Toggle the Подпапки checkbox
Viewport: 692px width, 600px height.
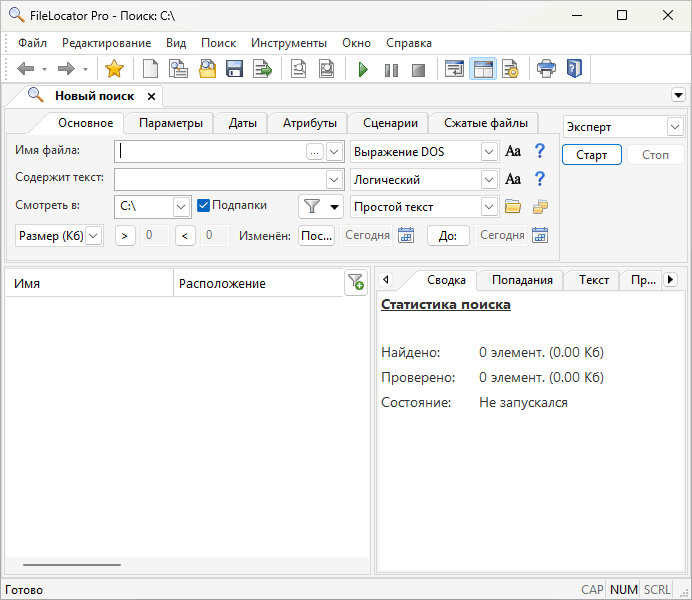(x=203, y=206)
